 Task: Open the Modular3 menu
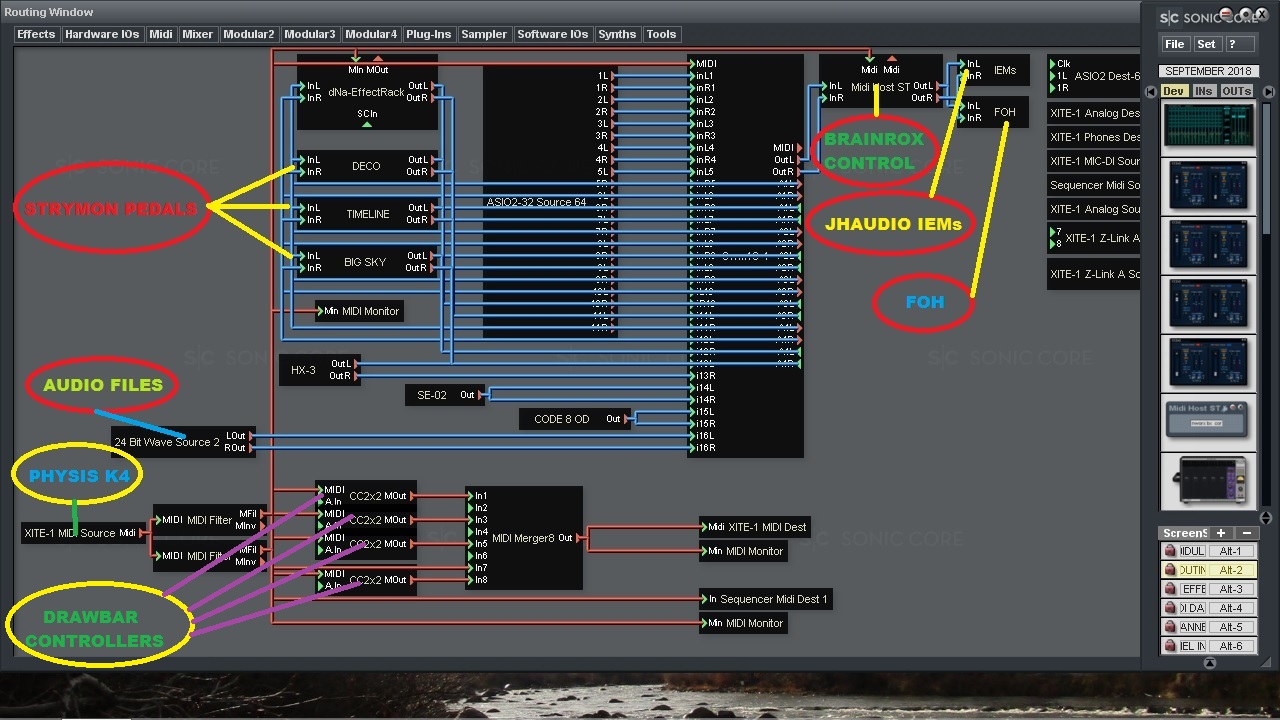(310, 34)
